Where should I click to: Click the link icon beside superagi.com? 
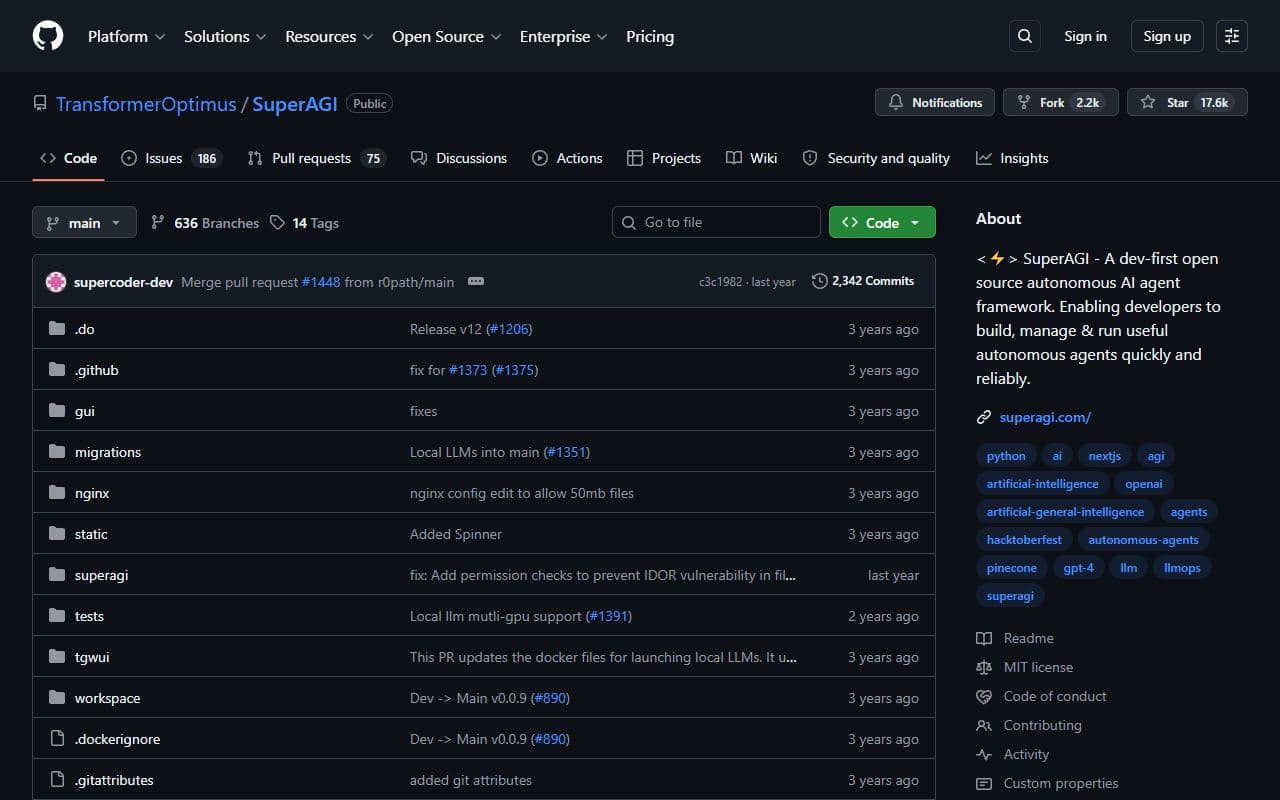(984, 417)
